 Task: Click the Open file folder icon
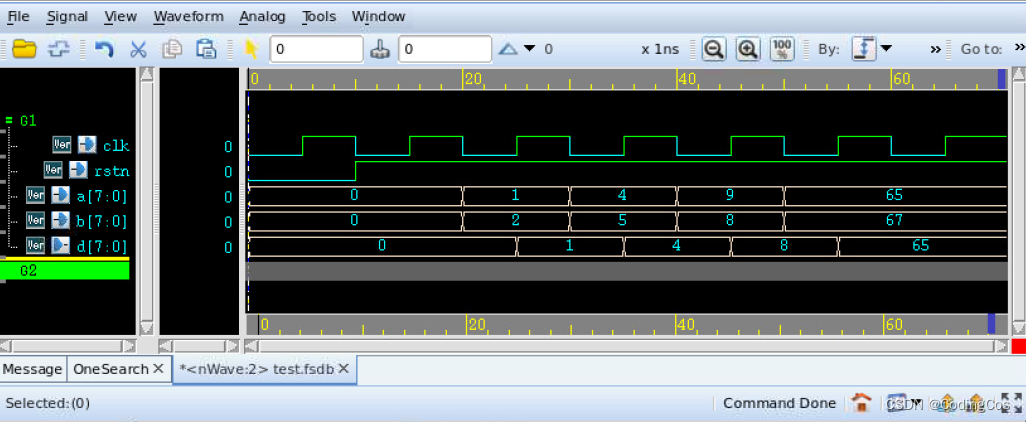coord(24,49)
